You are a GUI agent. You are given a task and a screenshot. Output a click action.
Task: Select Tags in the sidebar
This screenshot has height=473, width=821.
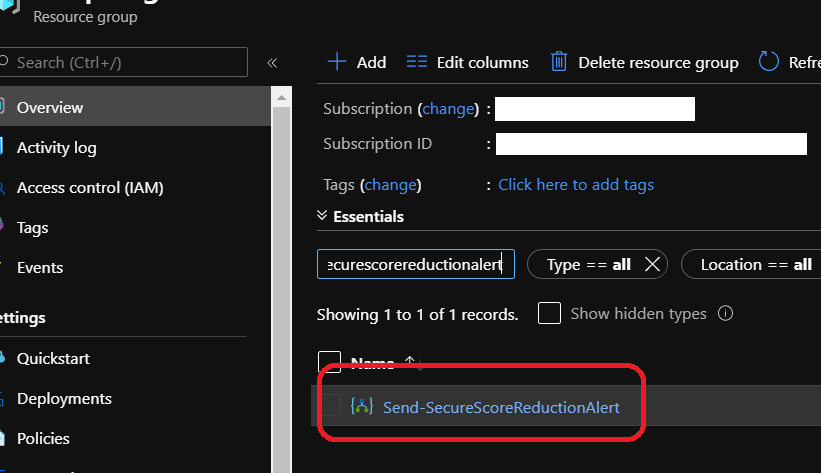click(33, 228)
